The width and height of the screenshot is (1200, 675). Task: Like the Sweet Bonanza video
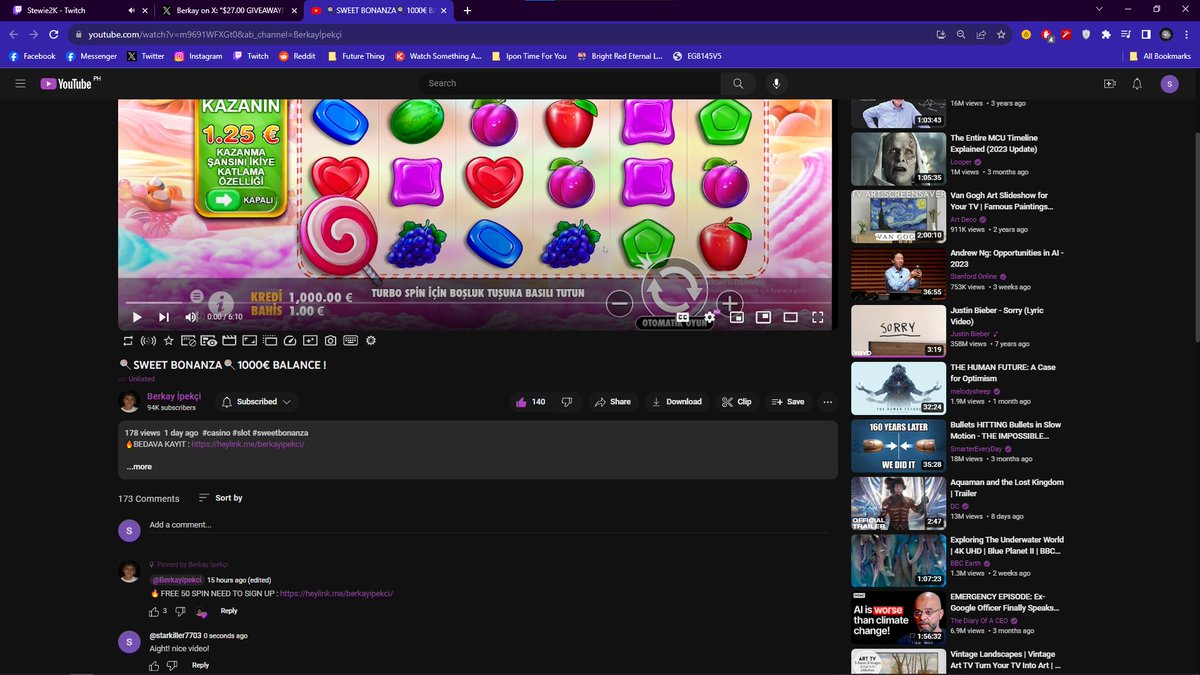point(530,402)
